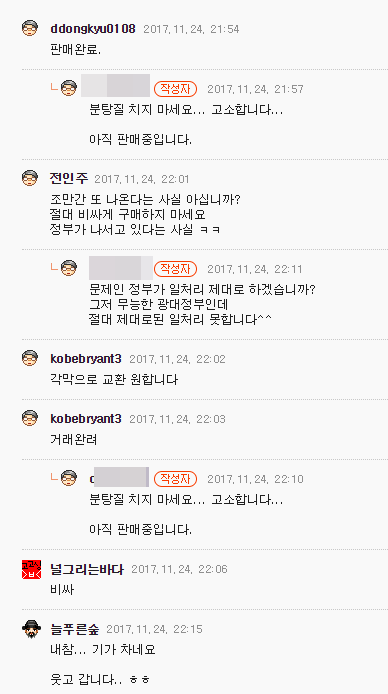Click the 작성자 badge dated 21:57
This screenshot has height=694, width=388.
175,89
